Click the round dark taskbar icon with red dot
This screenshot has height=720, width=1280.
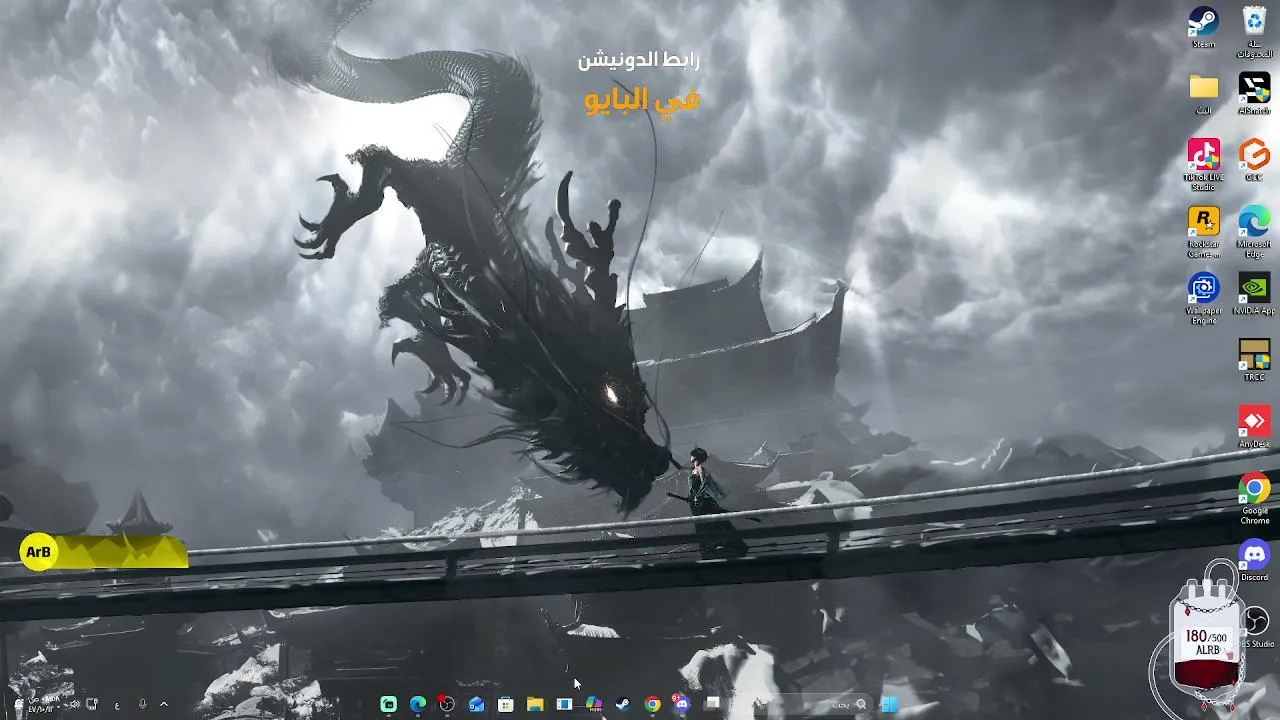447,704
